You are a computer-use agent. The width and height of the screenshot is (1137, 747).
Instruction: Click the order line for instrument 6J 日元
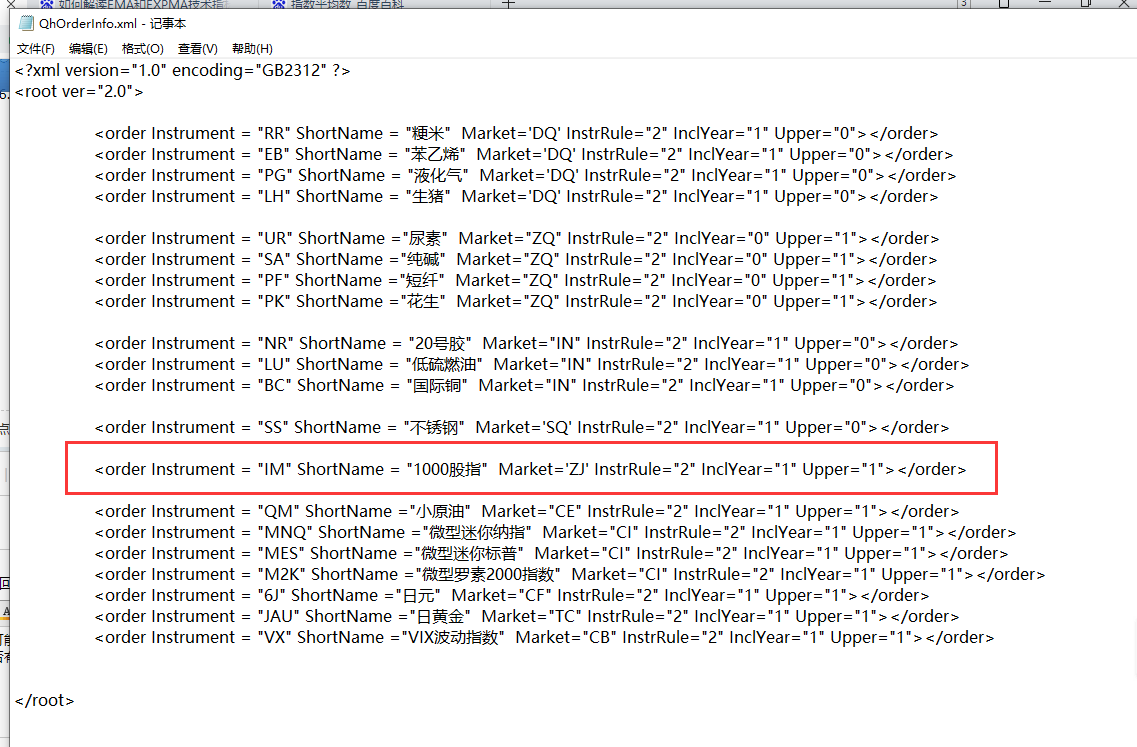tap(512, 596)
